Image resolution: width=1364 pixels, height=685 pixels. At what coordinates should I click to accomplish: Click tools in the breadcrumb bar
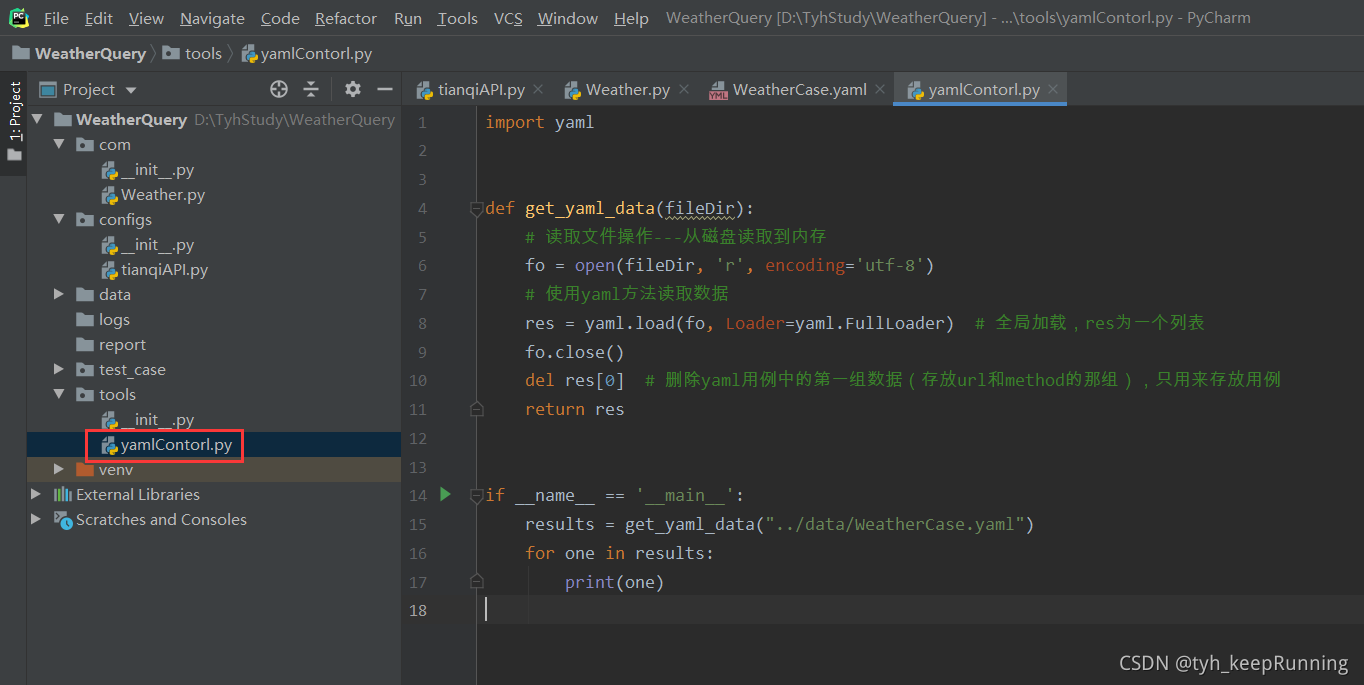pyautogui.click(x=192, y=53)
